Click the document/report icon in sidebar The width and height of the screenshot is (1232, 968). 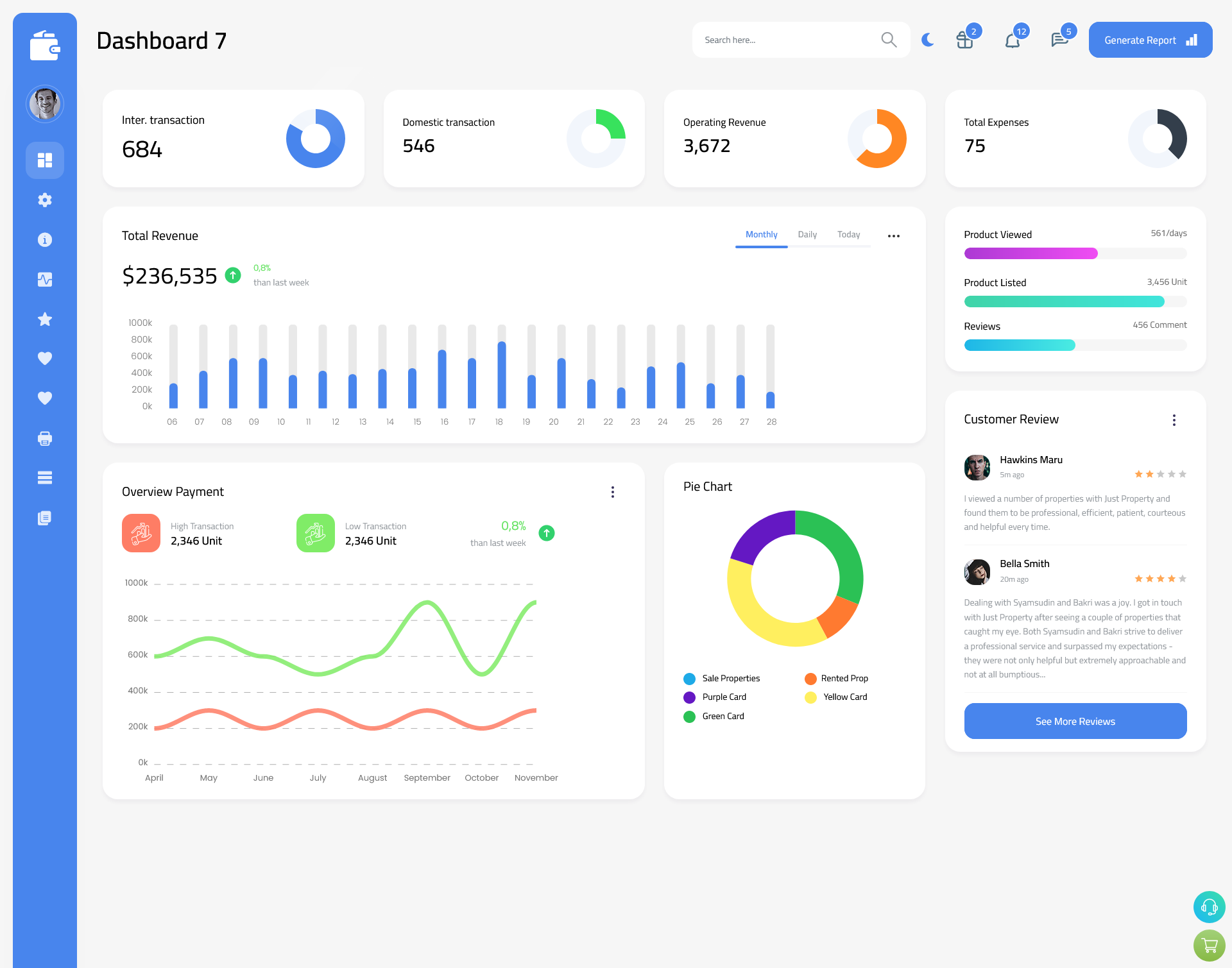coord(44,518)
